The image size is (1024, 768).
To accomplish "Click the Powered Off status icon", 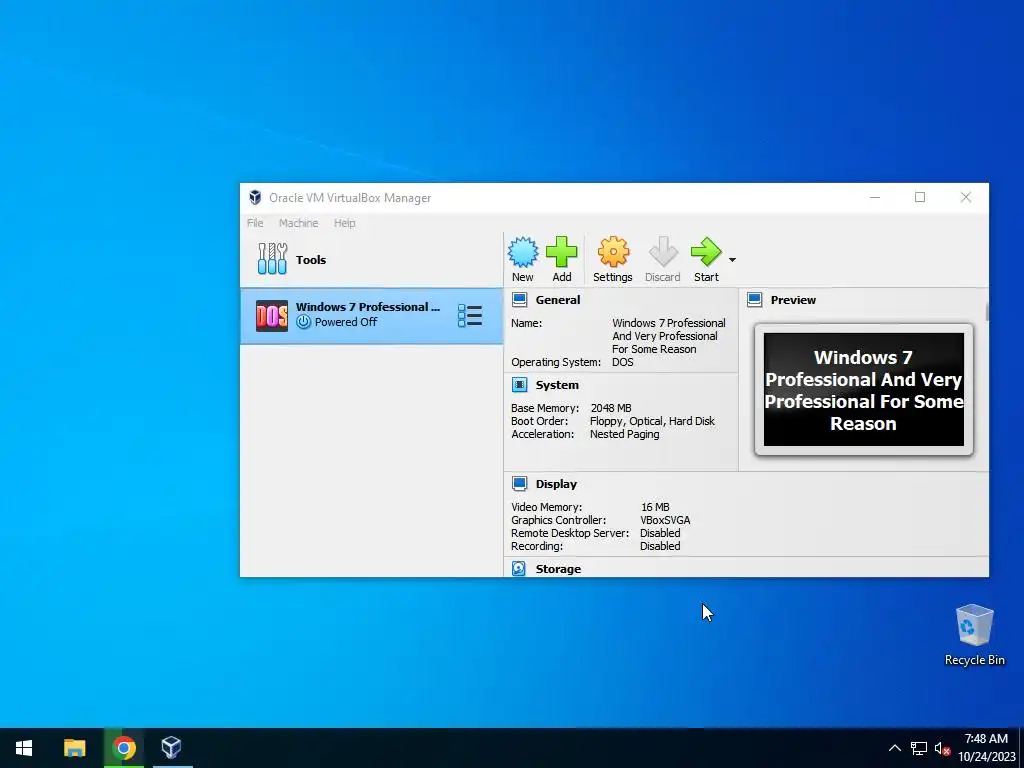I will [x=303, y=322].
